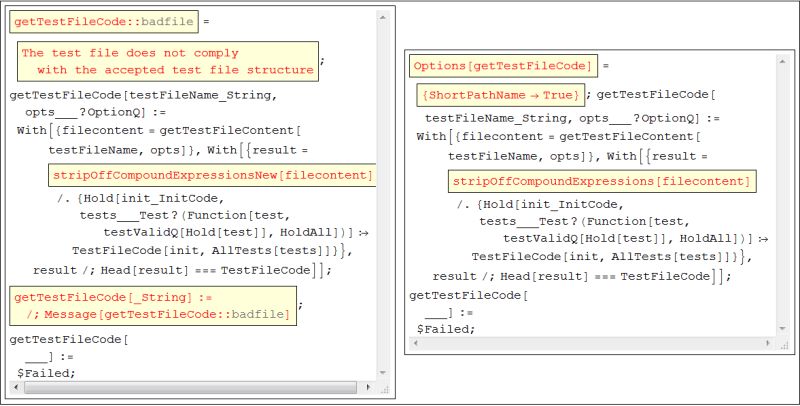Select highlighted Options[getTestFileCode] in right pane
800x406 pixels.
tap(503, 66)
